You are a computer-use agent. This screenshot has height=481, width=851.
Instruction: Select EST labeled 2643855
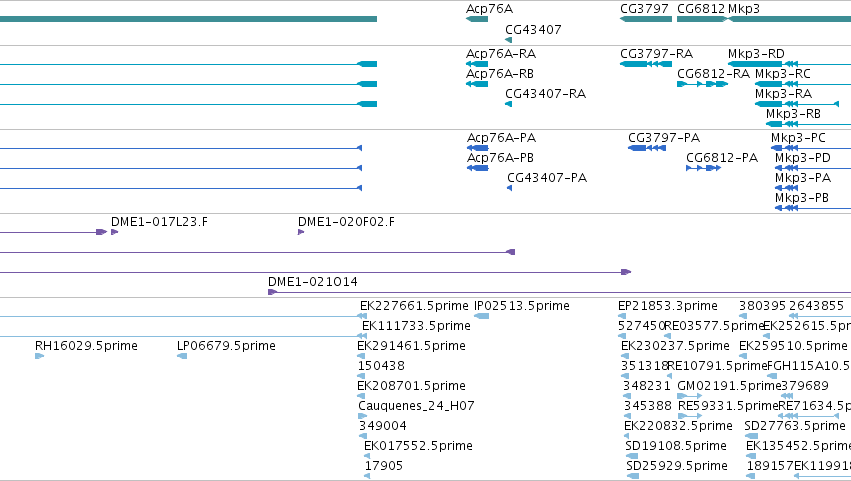click(x=816, y=306)
